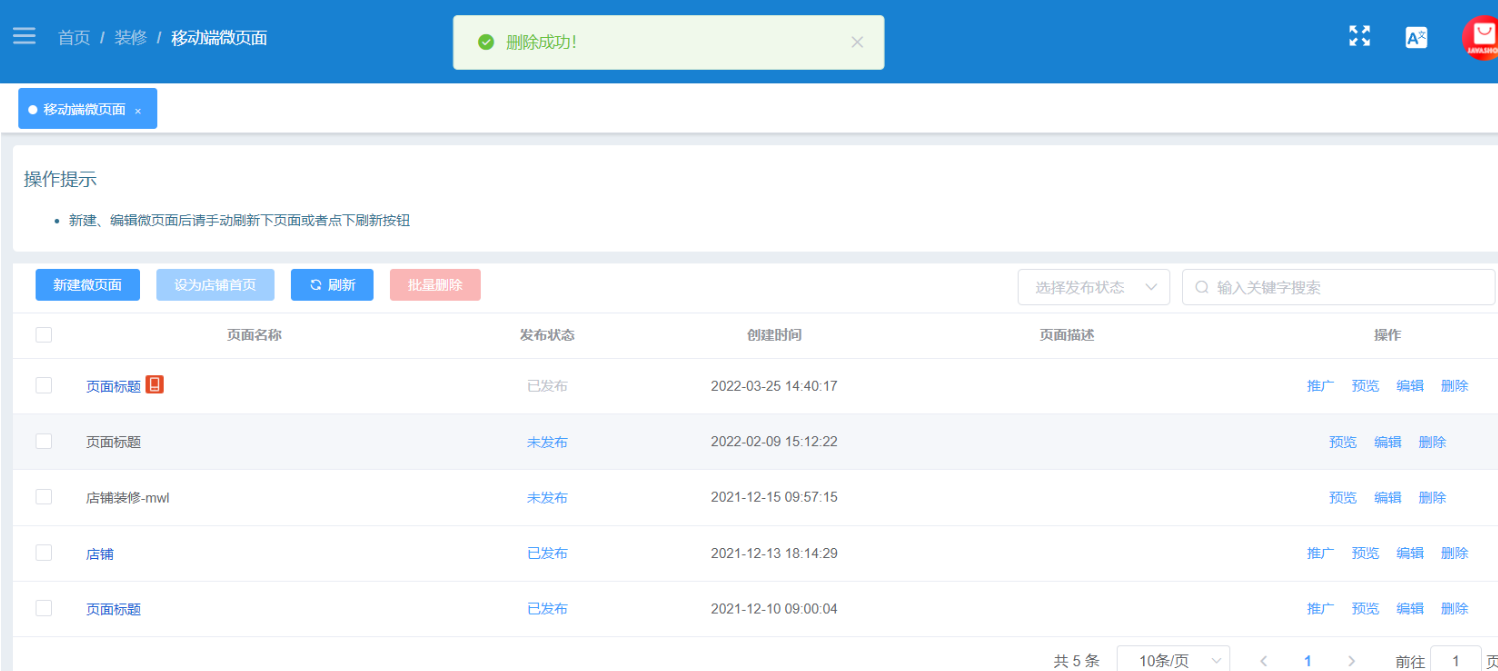Check the 店铺装修-mwl row checkbox
Image resolution: width=1498 pixels, height=671 pixels.
[x=44, y=497]
